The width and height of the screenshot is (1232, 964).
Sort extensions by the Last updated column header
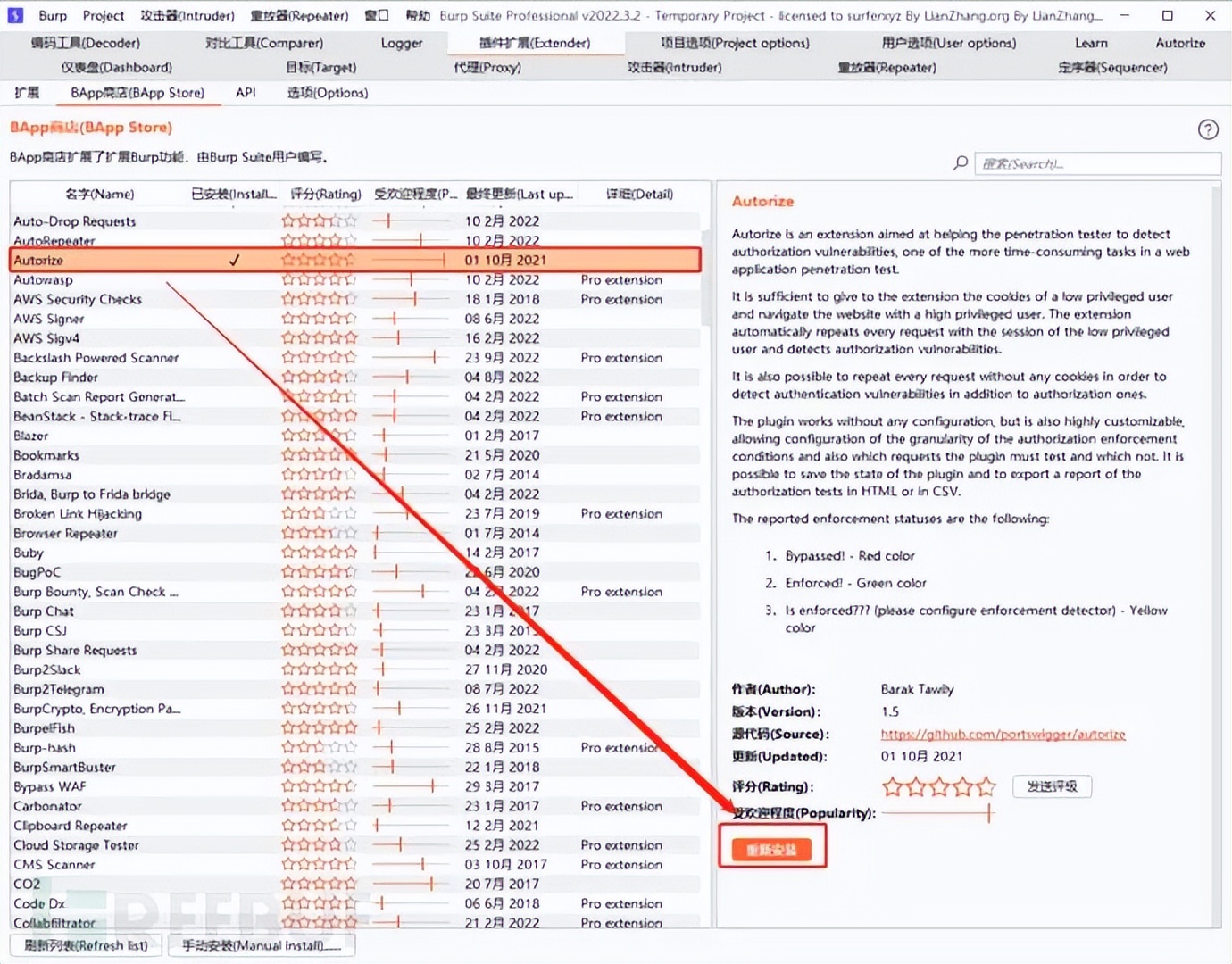[520, 194]
